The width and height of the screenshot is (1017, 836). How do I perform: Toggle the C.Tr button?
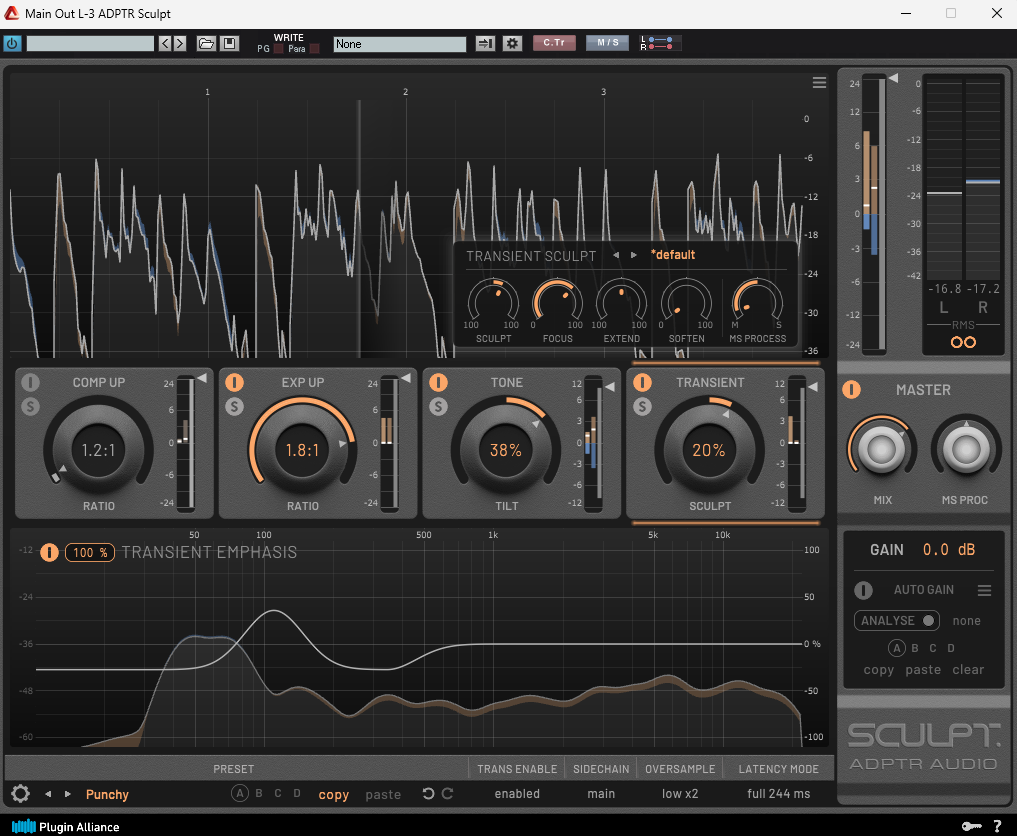point(554,43)
